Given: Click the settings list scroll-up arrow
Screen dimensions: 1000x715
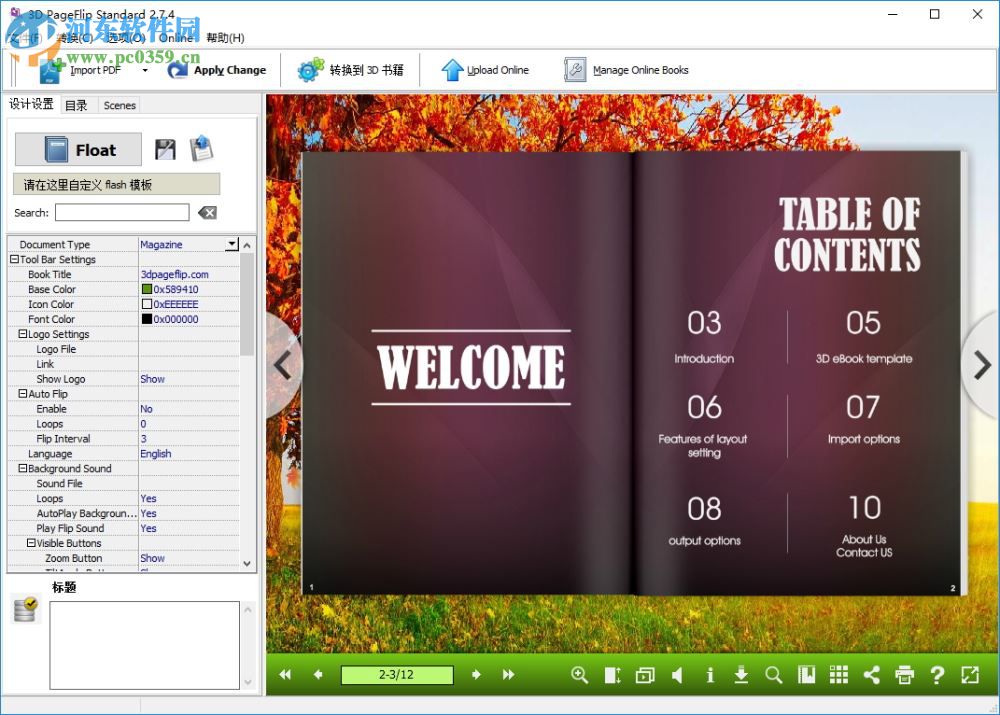Looking at the screenshot, I should pos(247,245).
